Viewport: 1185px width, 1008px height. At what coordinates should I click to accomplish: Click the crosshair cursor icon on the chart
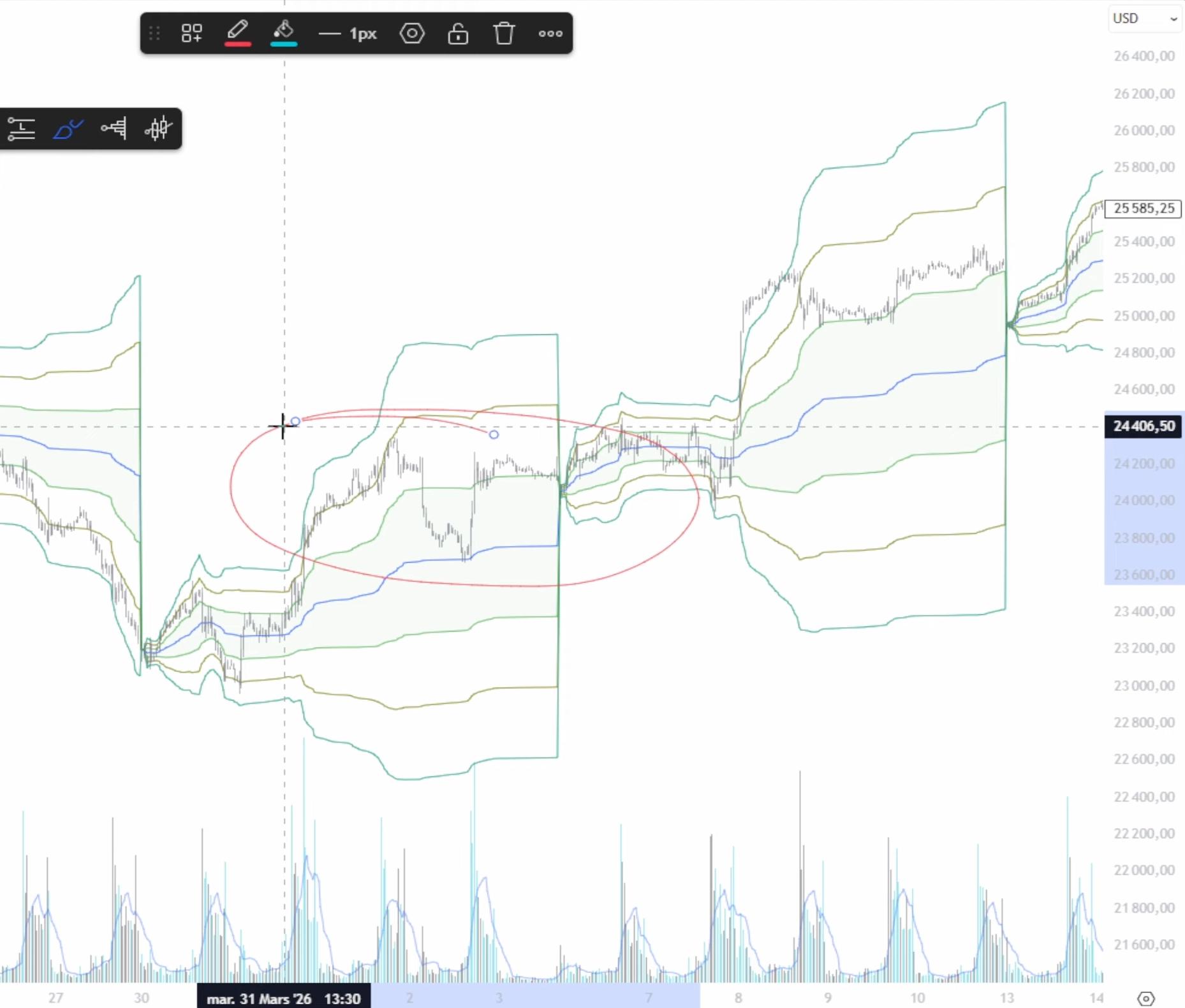tap(283, 425)
